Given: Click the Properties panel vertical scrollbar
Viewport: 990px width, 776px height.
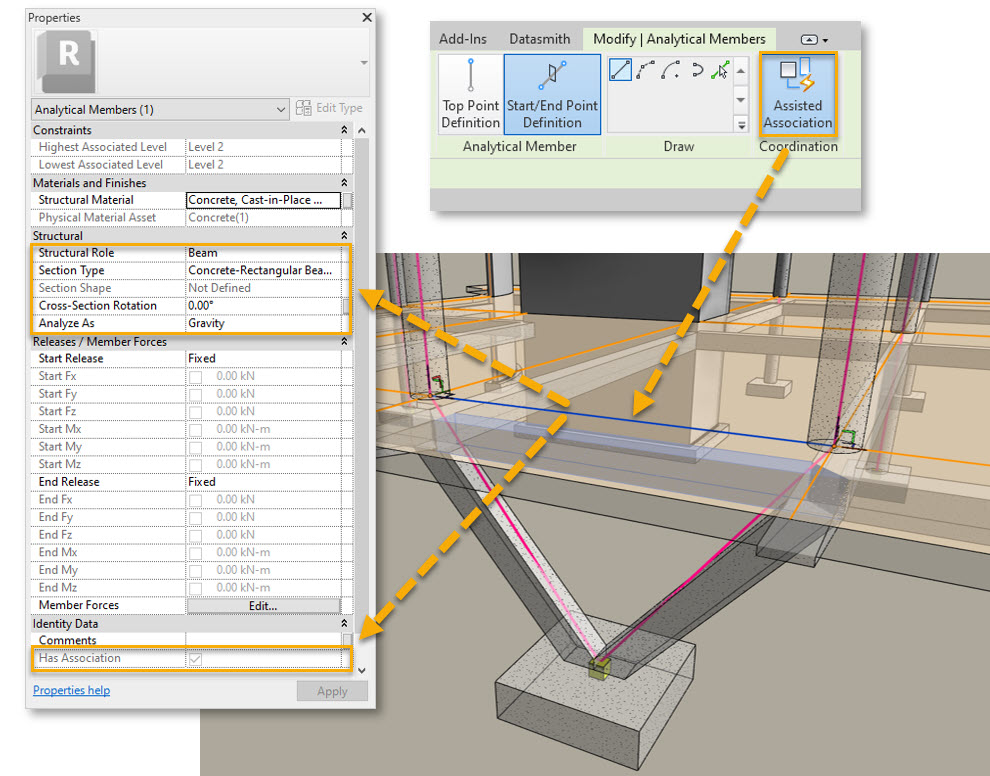Looking at the screenshot, I should [362, 400].
